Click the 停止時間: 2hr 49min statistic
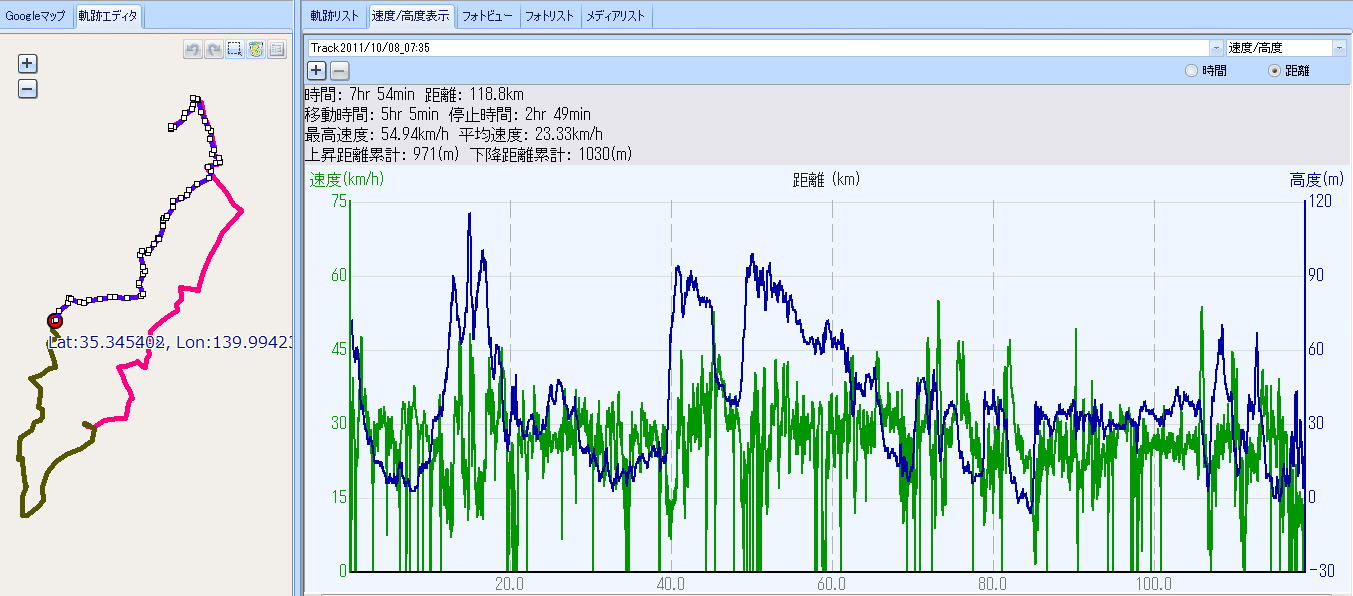 [520, 114]
